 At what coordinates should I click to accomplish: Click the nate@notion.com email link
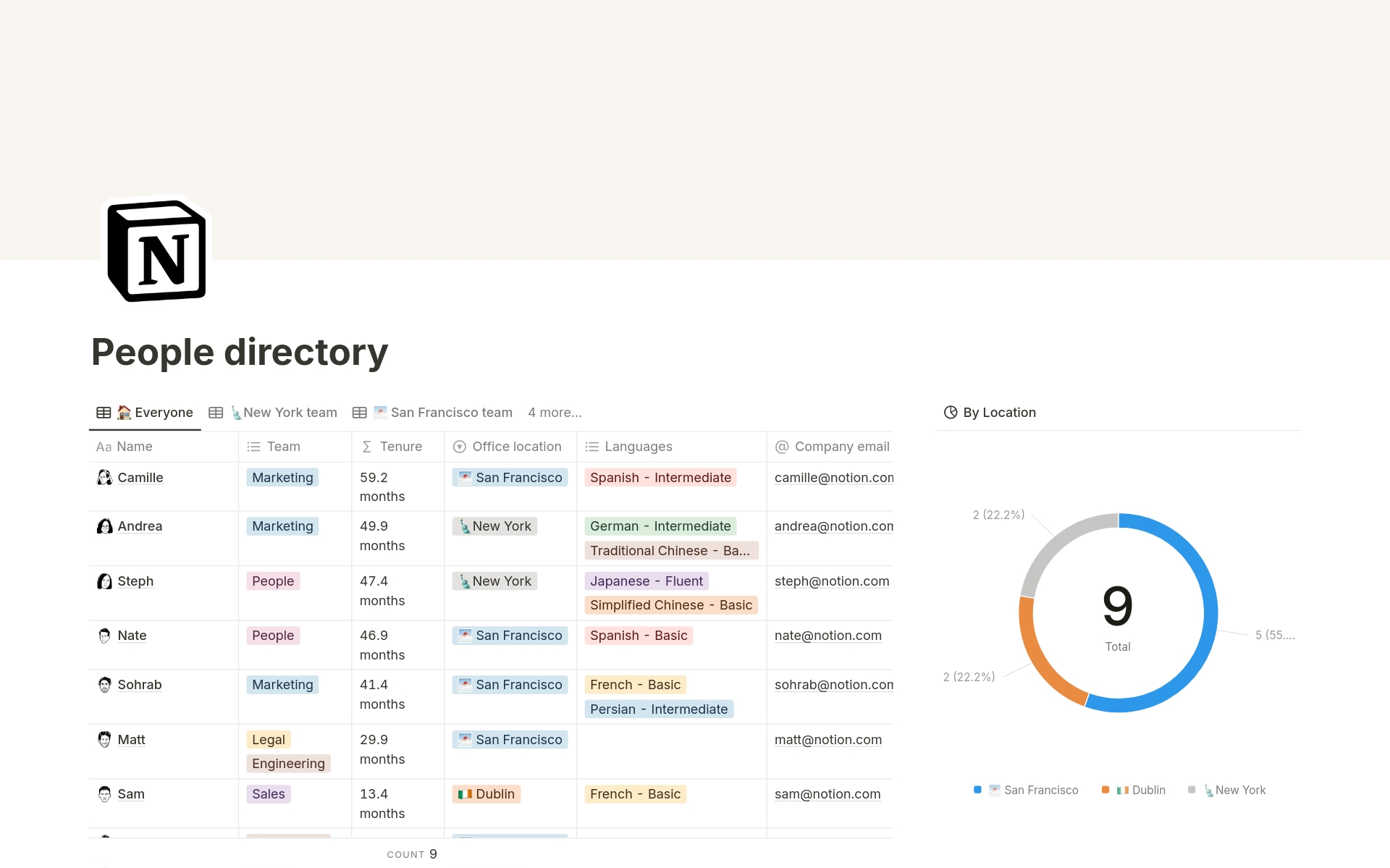[828, 635]
